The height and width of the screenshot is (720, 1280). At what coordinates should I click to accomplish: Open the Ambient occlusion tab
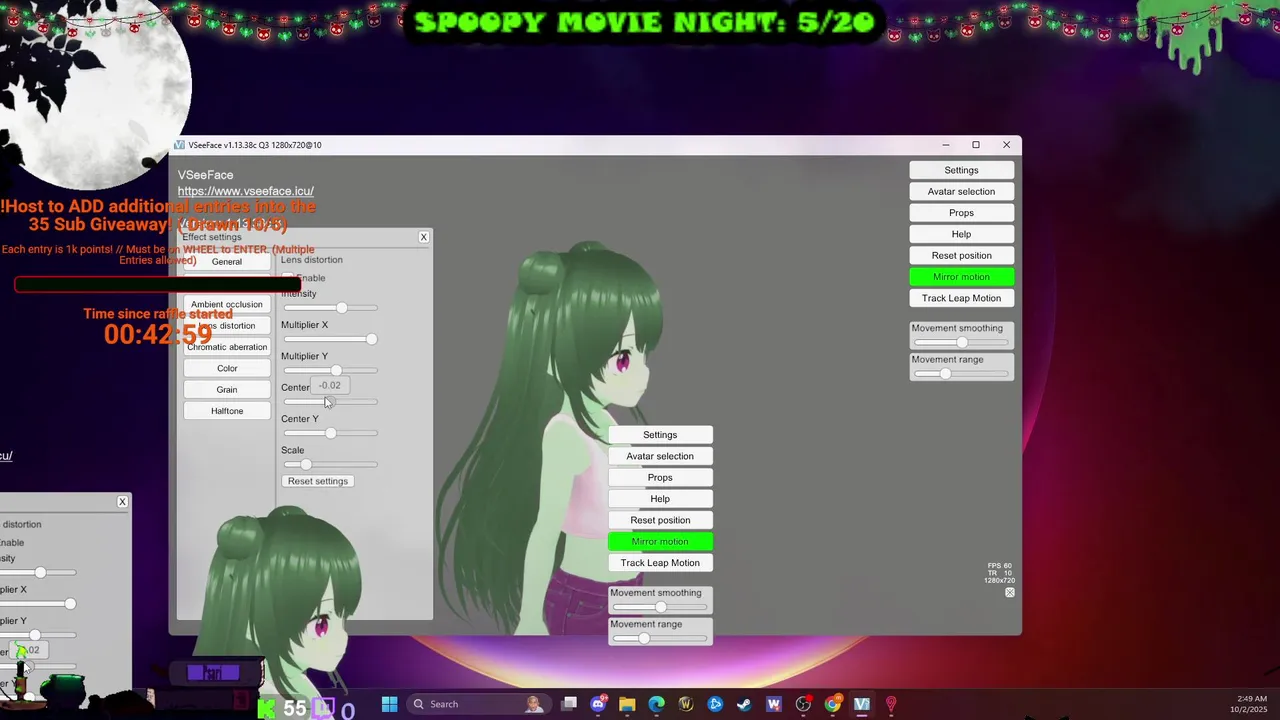tap(227, 305)
